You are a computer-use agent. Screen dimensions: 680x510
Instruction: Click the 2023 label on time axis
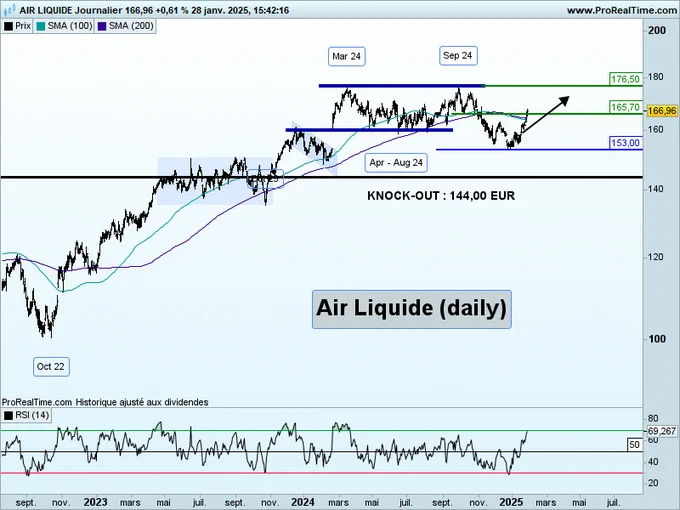(95, 502)
